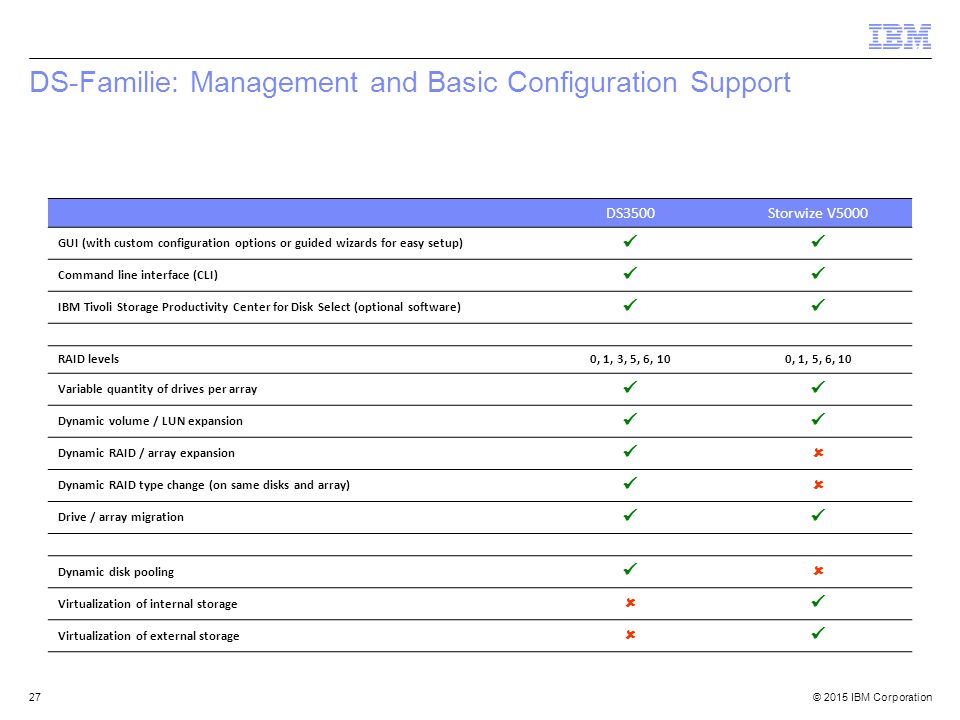The width and height of the screenshot is (960, 720).
Task: Click the slide number 27
Action: [x=35, y=697]
